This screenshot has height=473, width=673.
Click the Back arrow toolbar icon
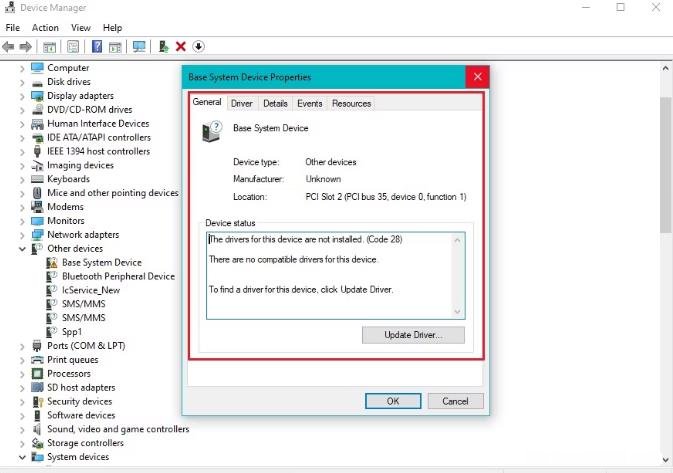coord(8,46)
